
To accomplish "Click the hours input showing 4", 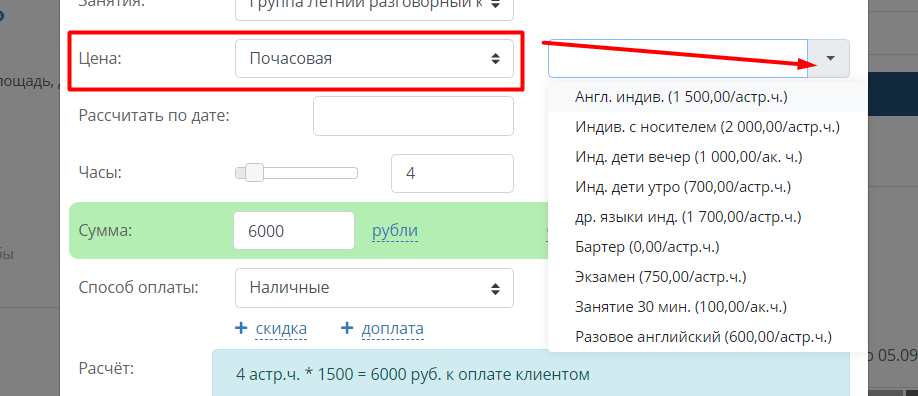I will [452, 173].
